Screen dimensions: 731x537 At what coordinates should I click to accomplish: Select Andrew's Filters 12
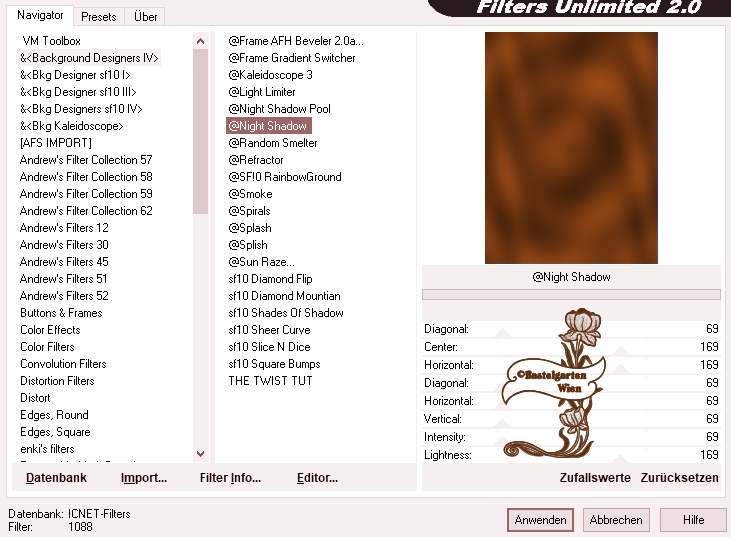pos(64,228)
